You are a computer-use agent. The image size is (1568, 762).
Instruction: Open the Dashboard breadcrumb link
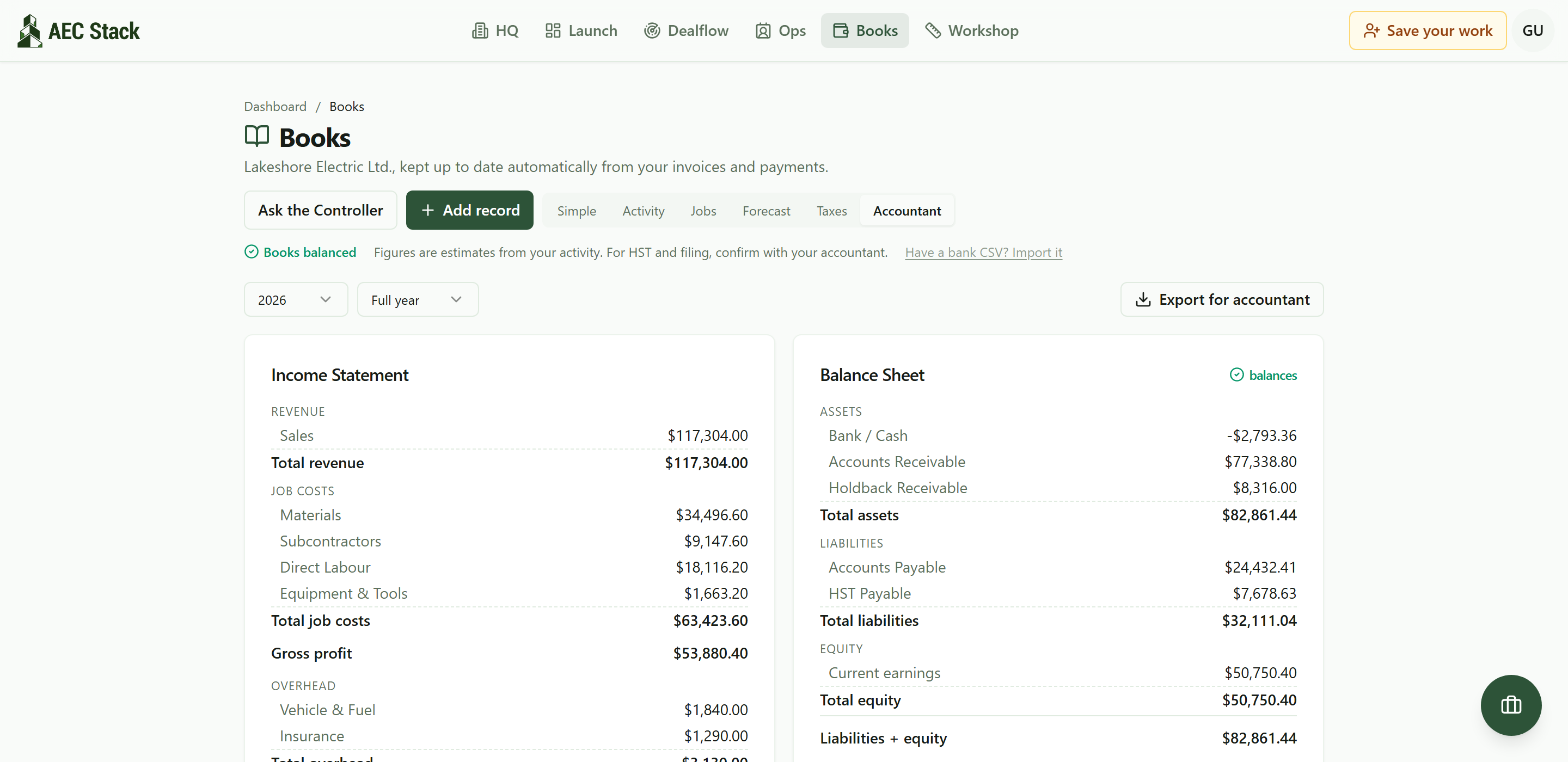[x=275, y=107]
